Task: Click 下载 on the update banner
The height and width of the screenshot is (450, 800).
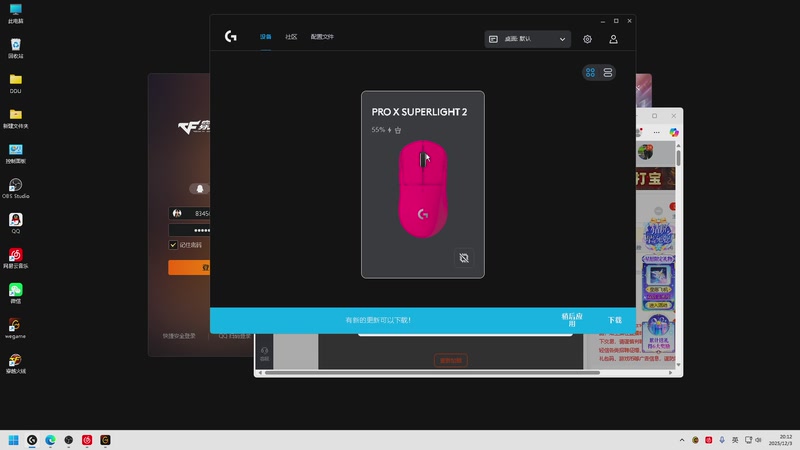Action: coord(615,320)
